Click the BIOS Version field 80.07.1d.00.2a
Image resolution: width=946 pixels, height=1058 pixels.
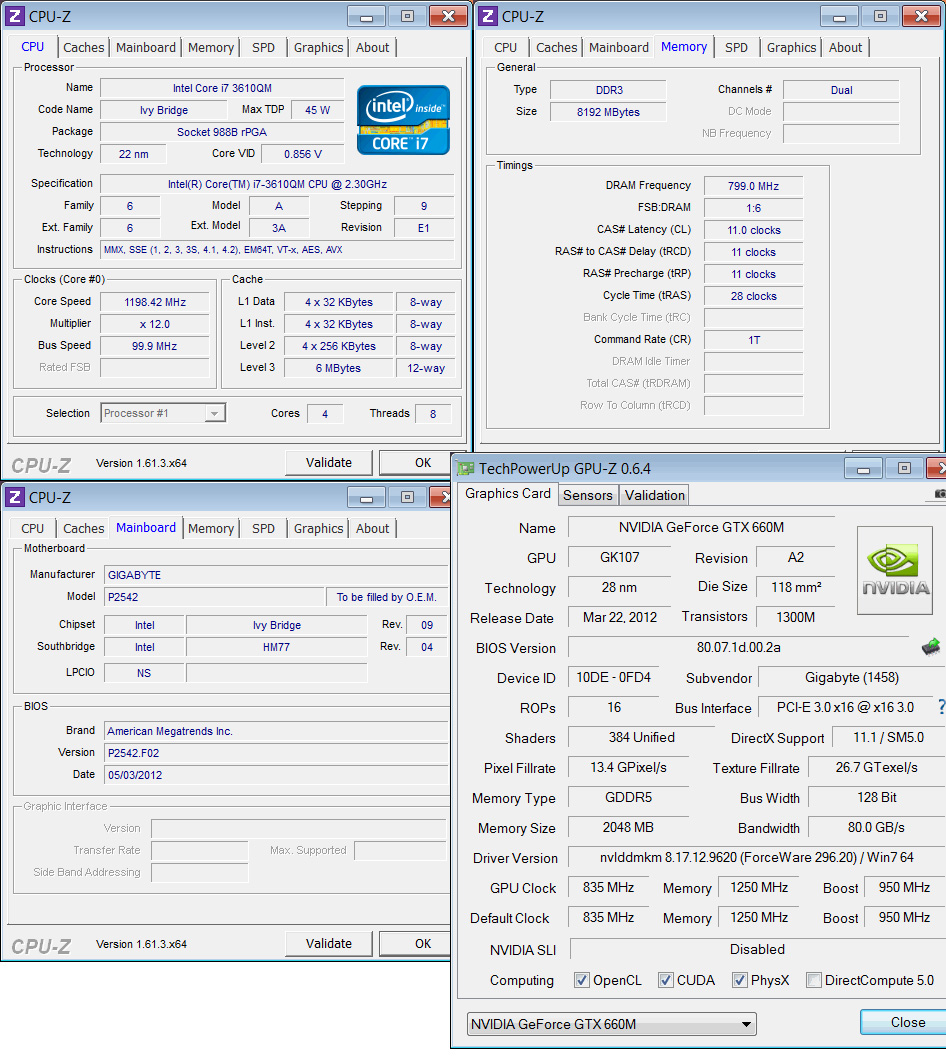click(738, 648)
